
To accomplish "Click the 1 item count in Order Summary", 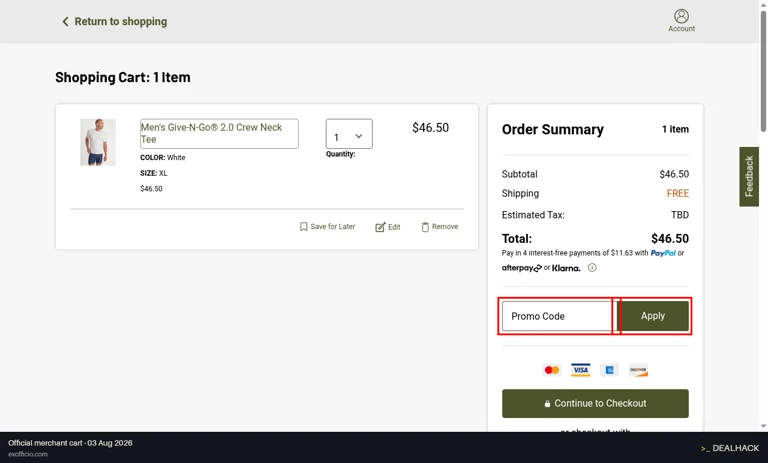I will [675, 129].
